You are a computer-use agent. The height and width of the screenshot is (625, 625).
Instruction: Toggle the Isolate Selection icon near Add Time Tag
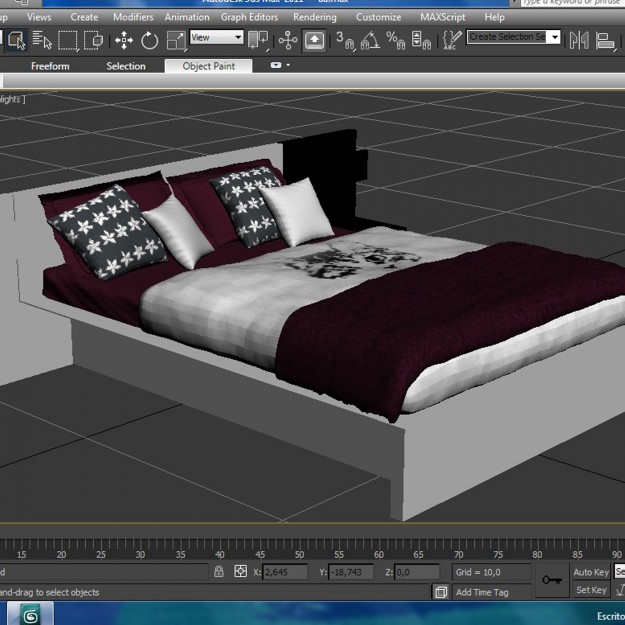(x=440, y=592)
